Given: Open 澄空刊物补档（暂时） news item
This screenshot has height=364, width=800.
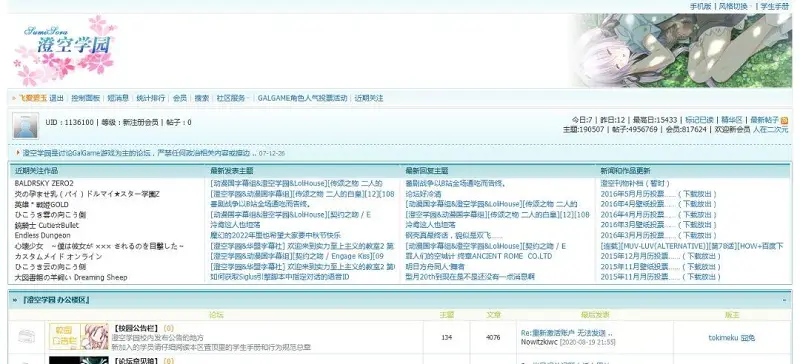Looking at the screenshot, I should pos(635,183).
